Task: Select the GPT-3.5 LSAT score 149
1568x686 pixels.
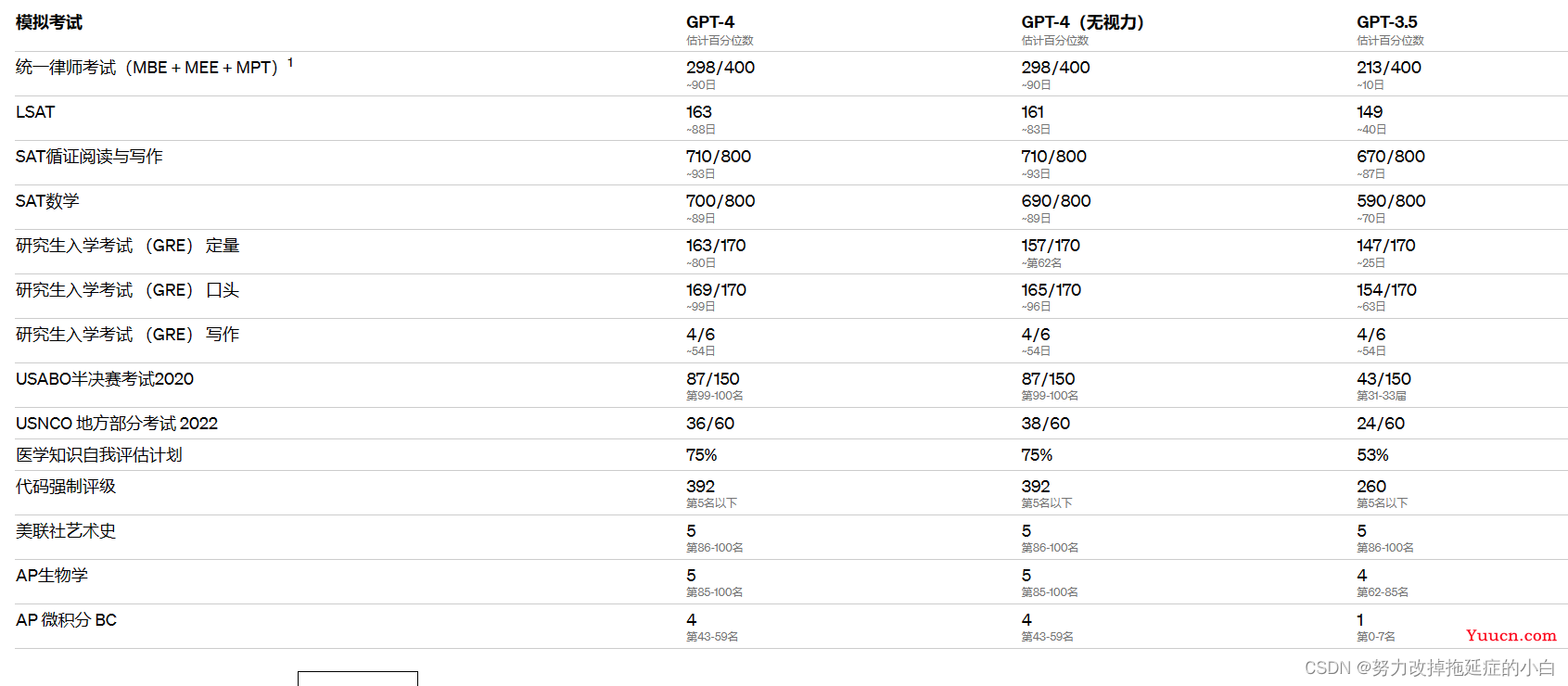Action: (x=1370, y=112)
